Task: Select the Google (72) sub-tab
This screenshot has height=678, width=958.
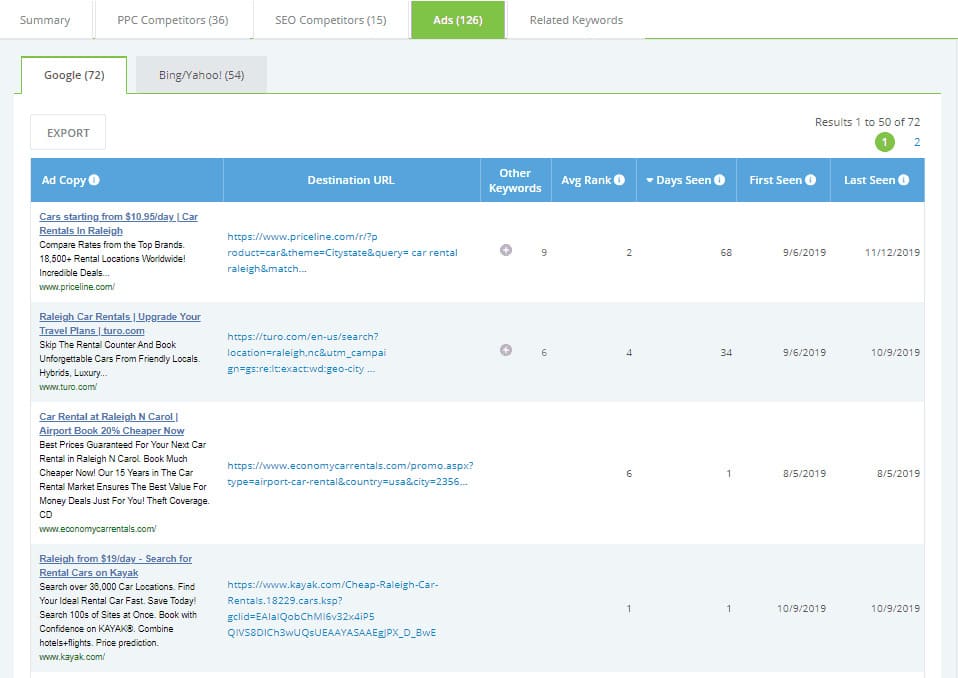Action: click(74, 75)
